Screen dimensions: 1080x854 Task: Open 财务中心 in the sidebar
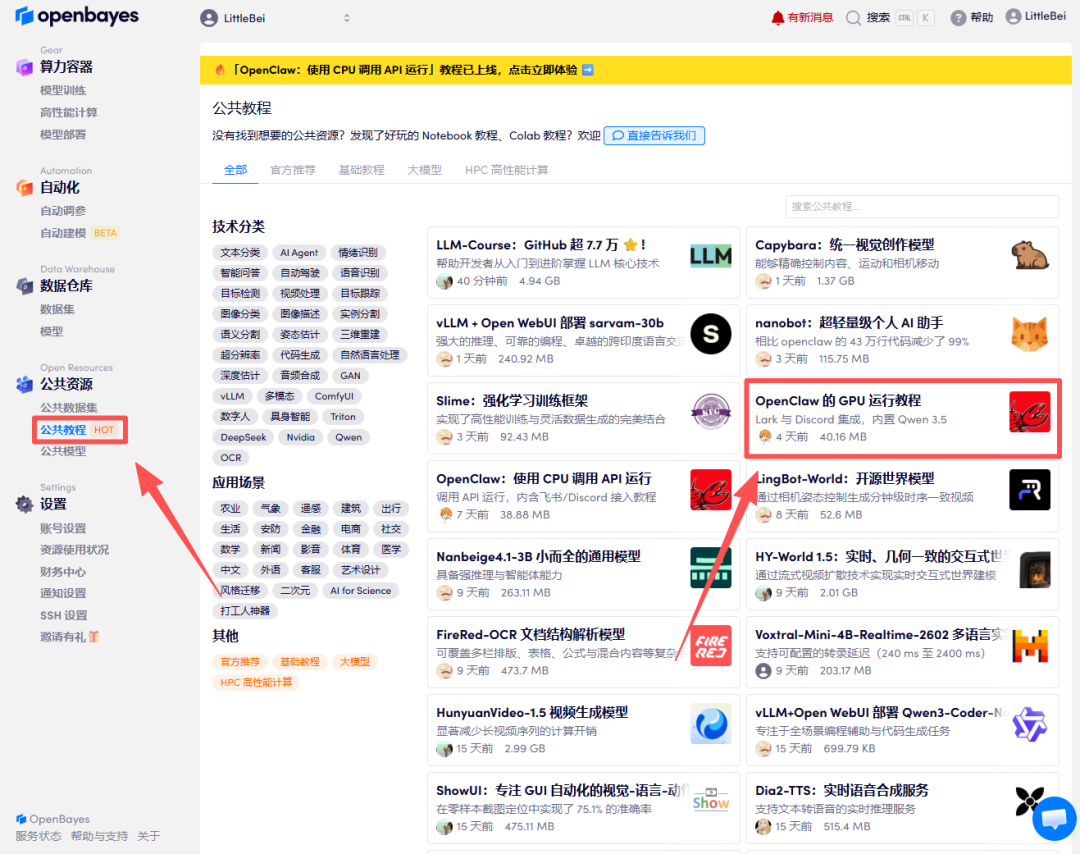(x=63, y=572)
